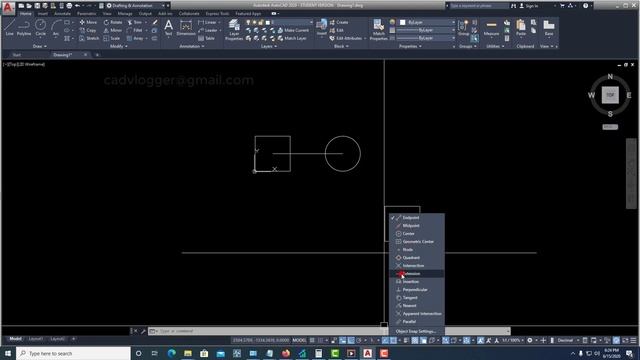
Task: Click the Fillet tool
Action: (x=135, y=30)
